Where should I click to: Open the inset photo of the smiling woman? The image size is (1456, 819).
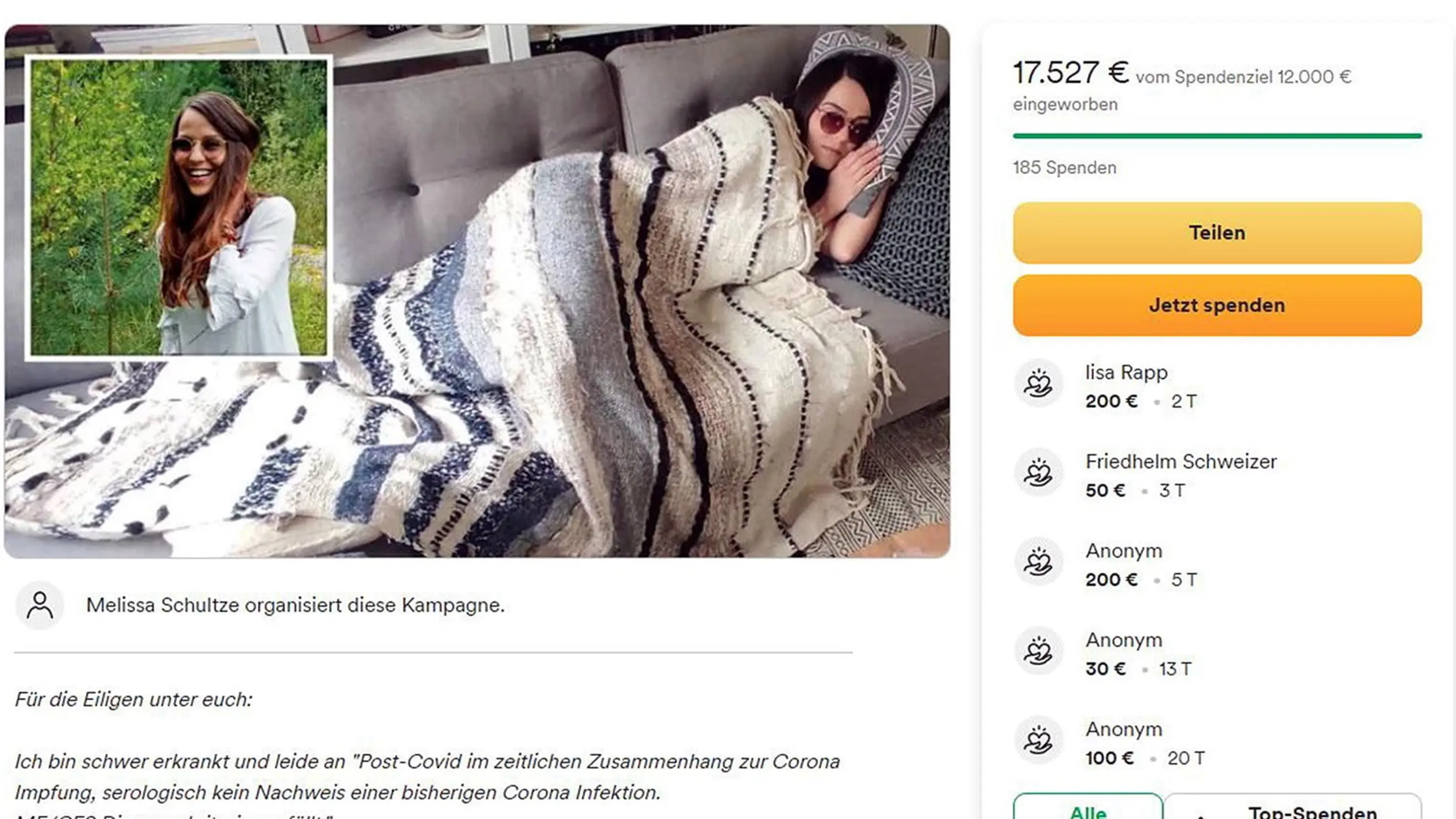[x=179, y=208]
